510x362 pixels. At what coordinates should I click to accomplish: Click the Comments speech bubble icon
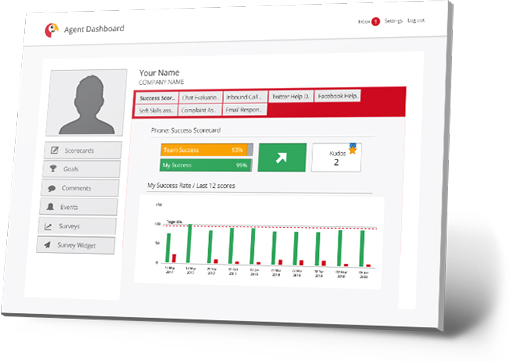pyautogui.click(x=52, y=188)
